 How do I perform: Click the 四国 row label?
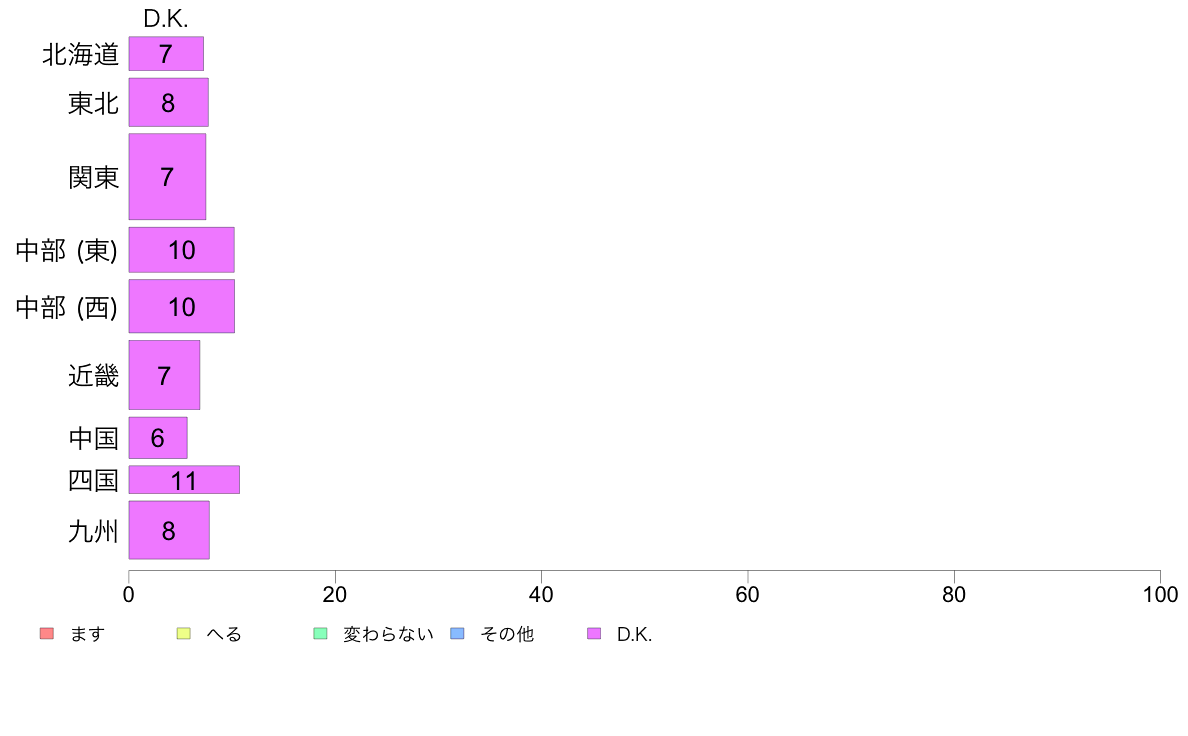click(93, 481)
